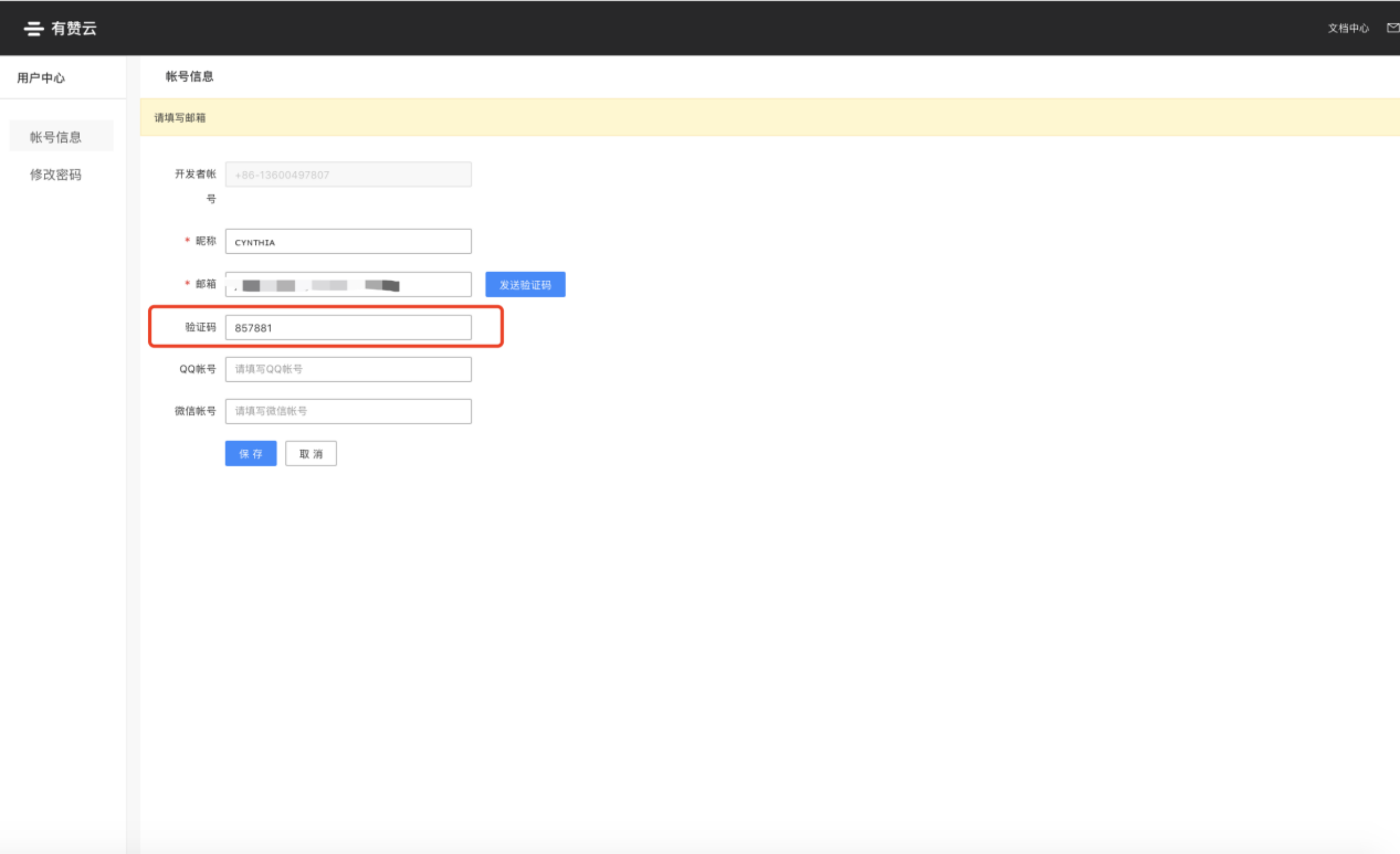Click the 有赞云 logo icon
1400x854 pixels.
pyautogui.click(x=33, y=28)
